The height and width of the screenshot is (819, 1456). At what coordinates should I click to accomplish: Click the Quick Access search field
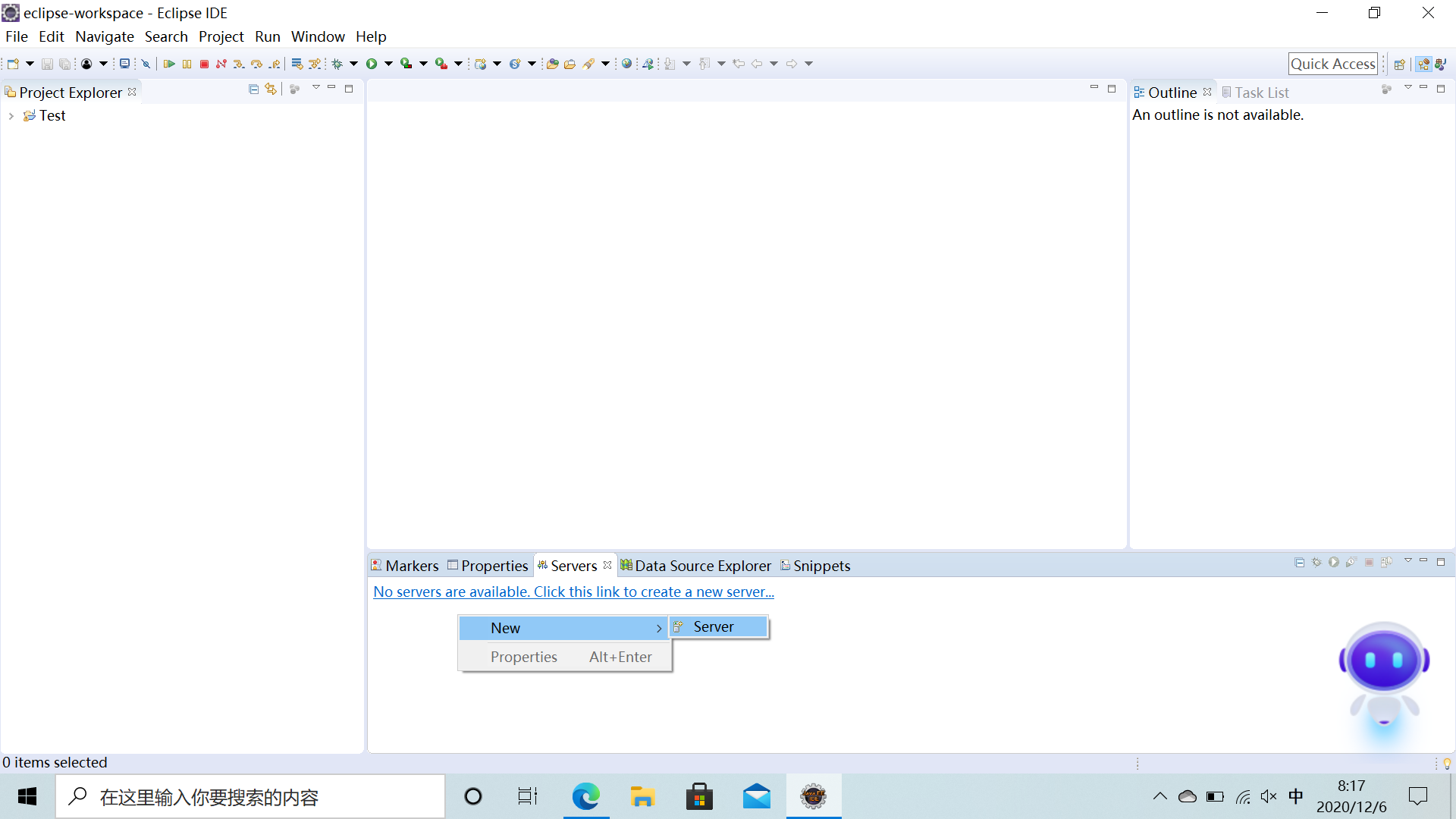pyautogui.click(x=1332, y=64)
